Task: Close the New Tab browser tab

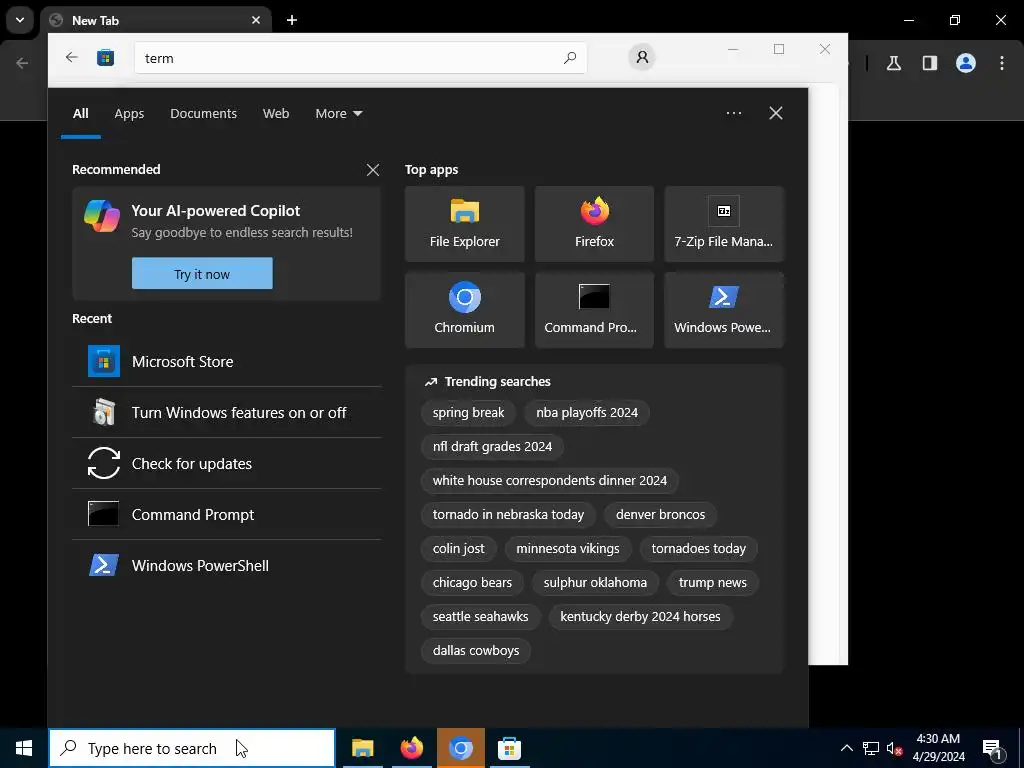Action: tap(256, 20)
